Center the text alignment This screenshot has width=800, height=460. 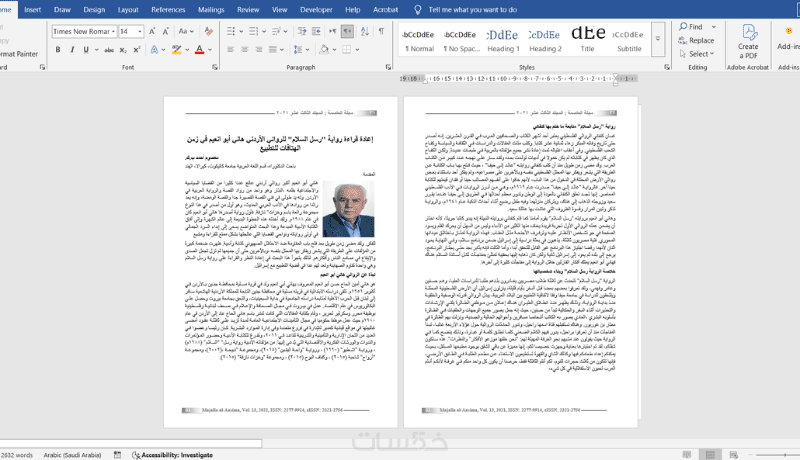[x=245, y=49]
